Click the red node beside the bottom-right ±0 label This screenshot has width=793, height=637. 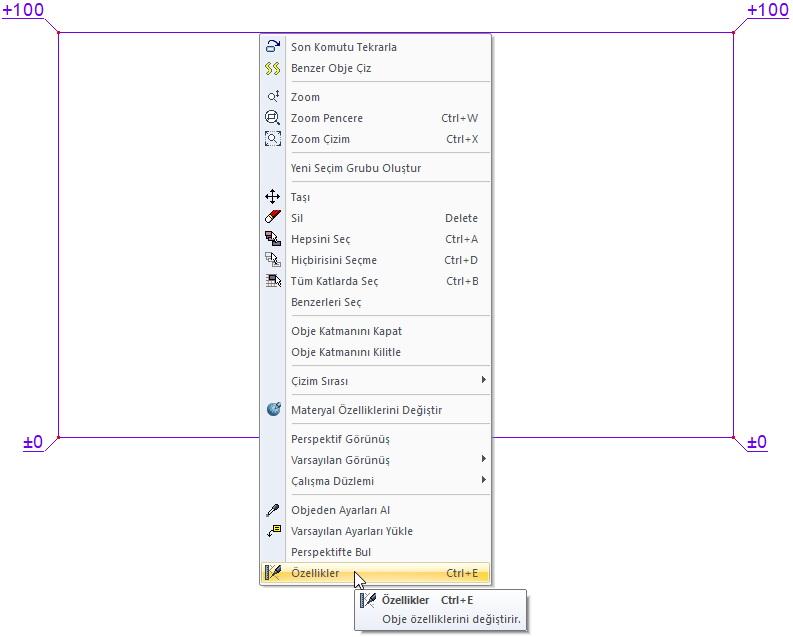click(733, 437)
